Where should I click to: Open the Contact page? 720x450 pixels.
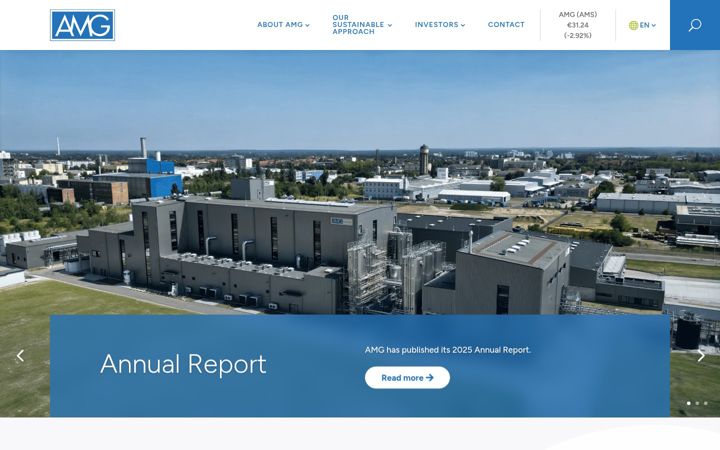[x=506, y=25]
